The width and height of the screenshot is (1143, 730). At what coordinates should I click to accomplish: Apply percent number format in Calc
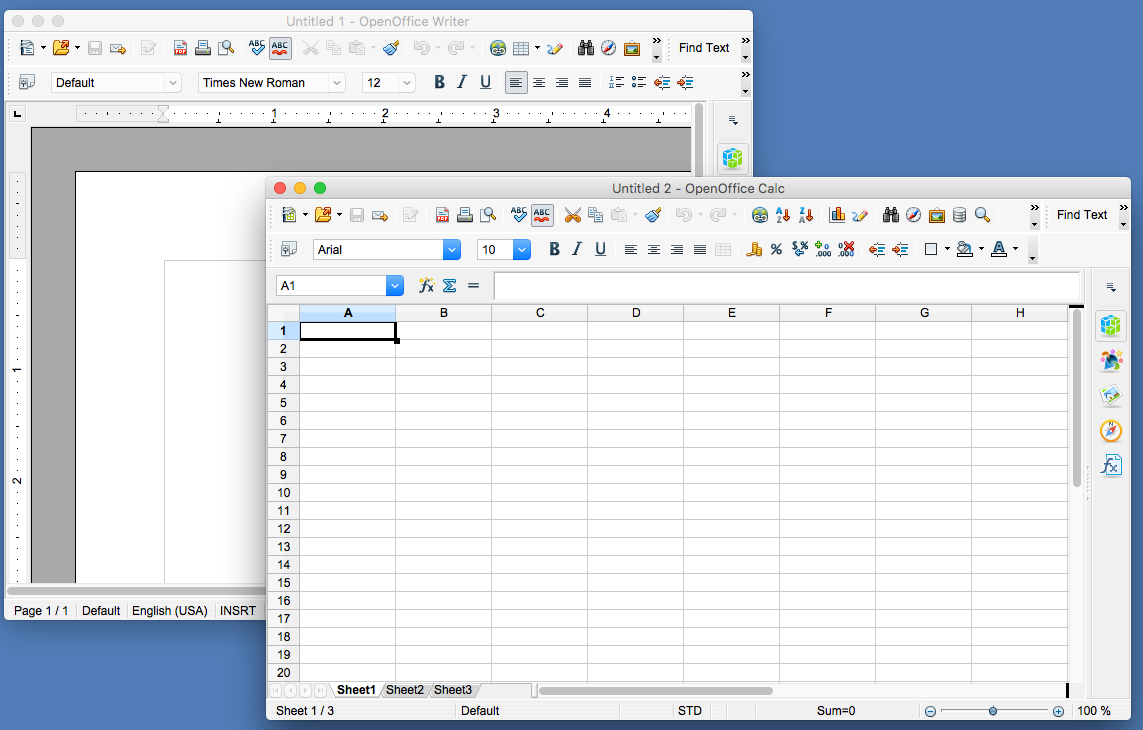[x=776, y=250]
